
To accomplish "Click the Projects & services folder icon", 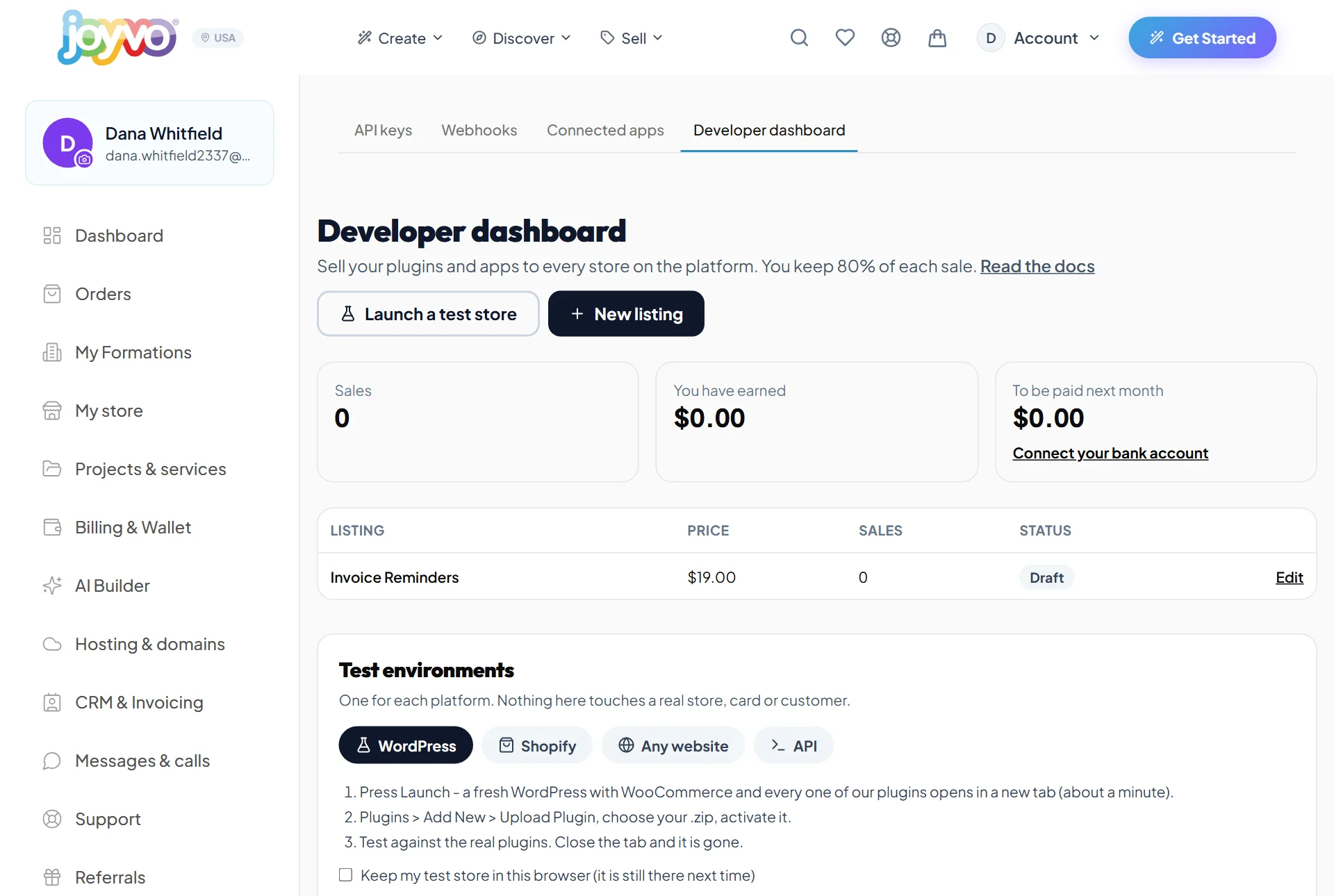I will (x=52, y=469).
